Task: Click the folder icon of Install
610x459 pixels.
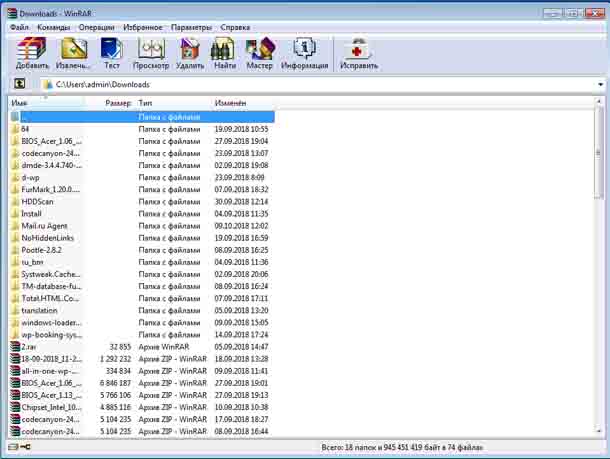Action: click(x=15, y=214)
